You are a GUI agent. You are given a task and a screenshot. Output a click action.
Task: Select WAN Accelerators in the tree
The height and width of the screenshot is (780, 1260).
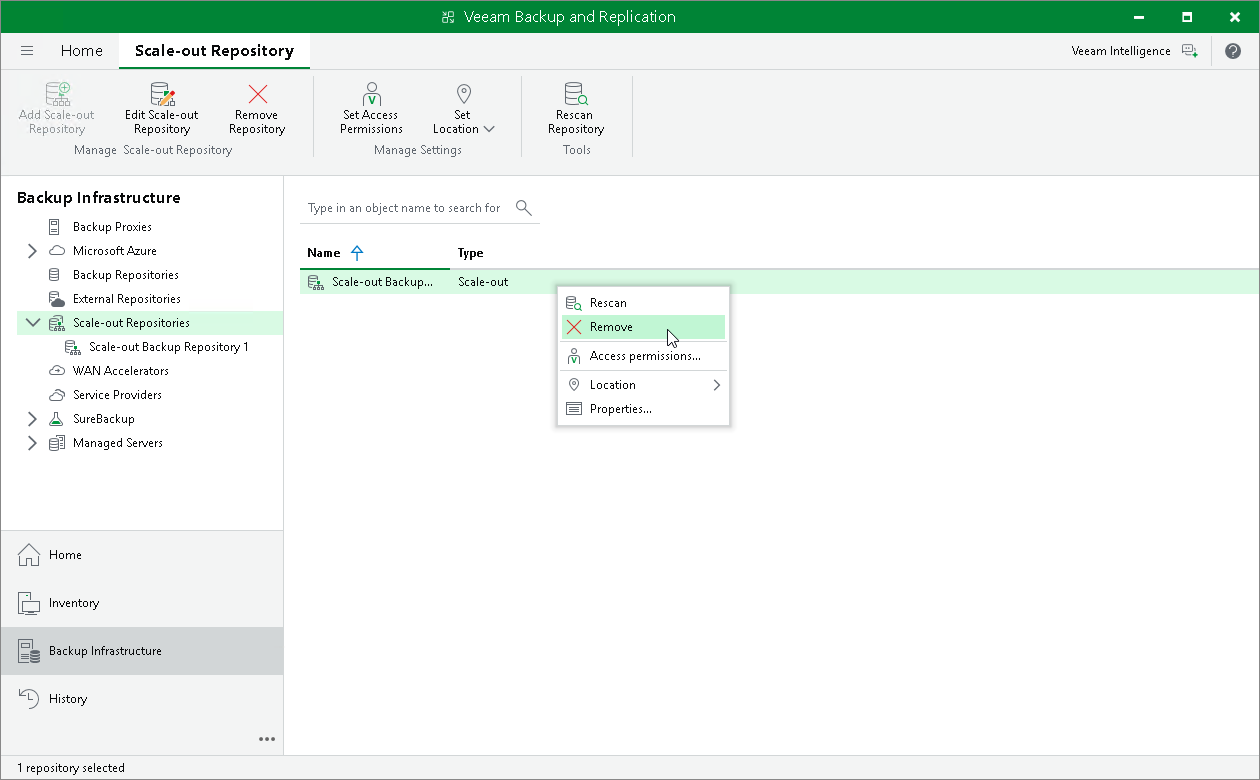click(121, 371)
